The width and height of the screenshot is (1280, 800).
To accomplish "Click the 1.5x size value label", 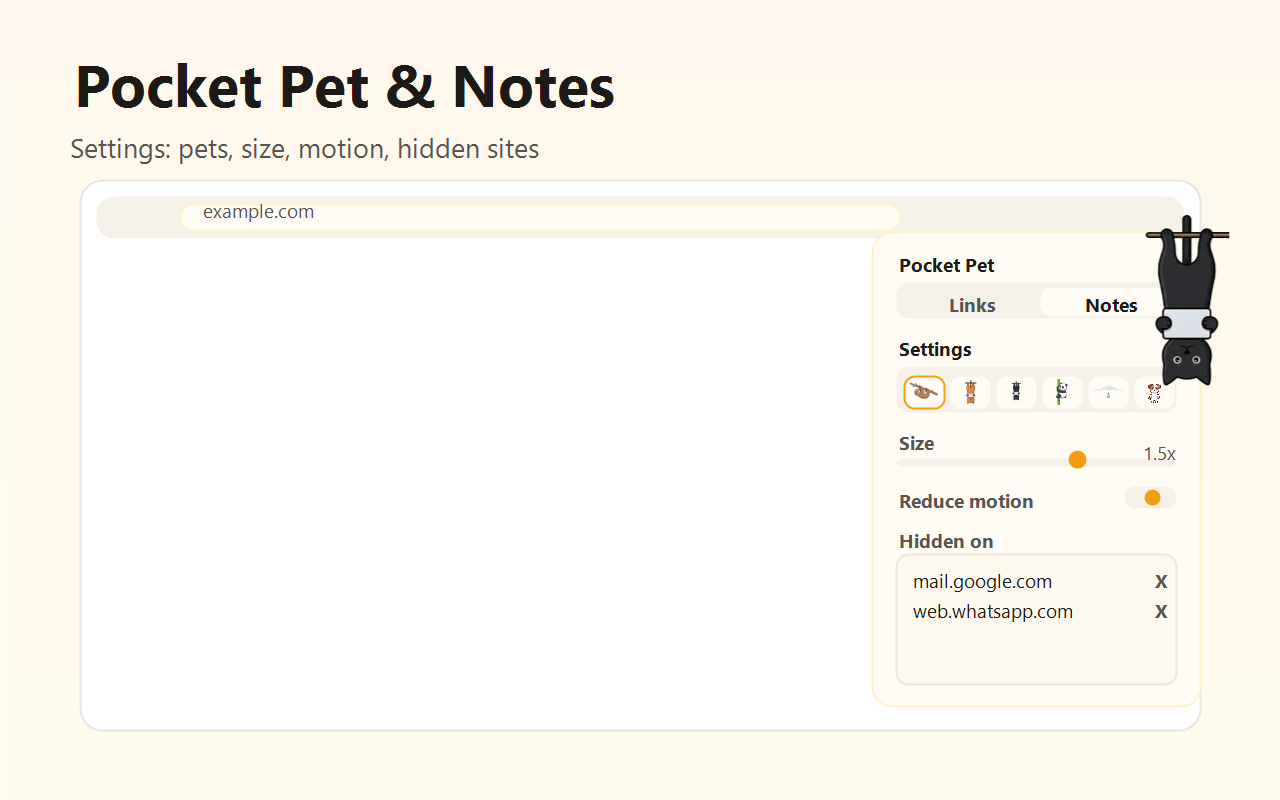I will pyautogui.click(x=1158, y=453).
